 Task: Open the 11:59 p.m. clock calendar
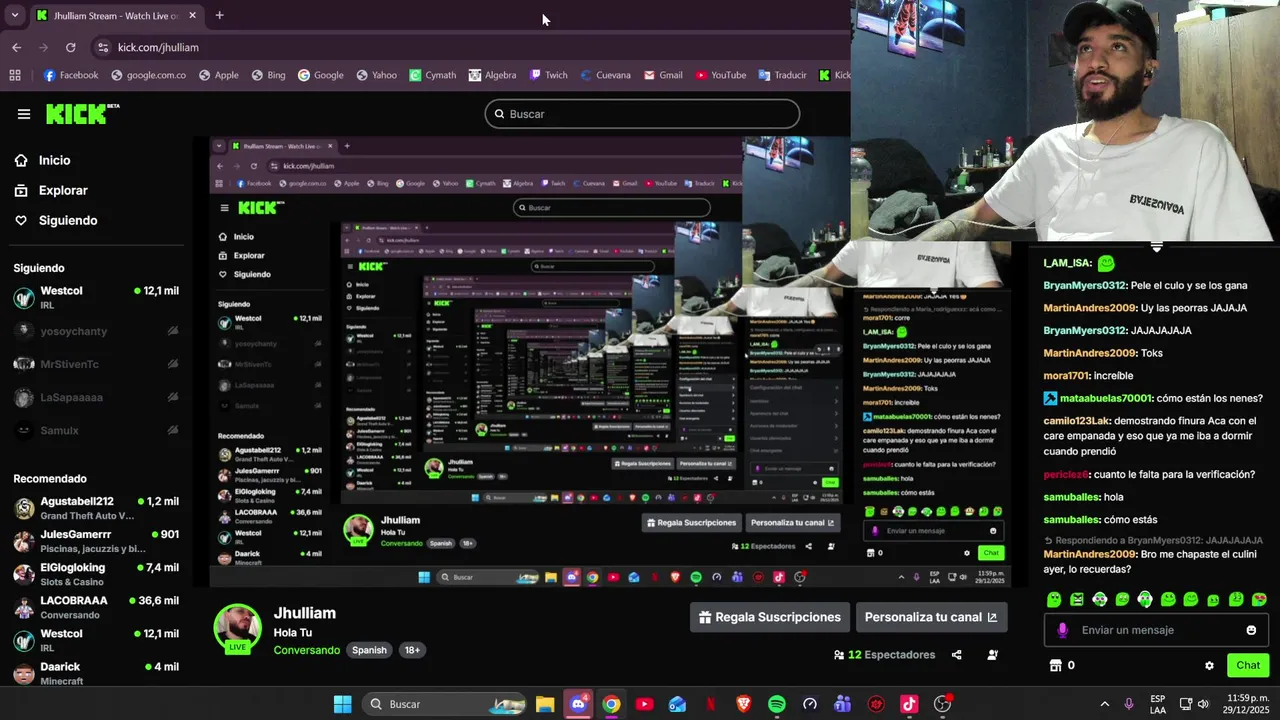(1246, 704)
